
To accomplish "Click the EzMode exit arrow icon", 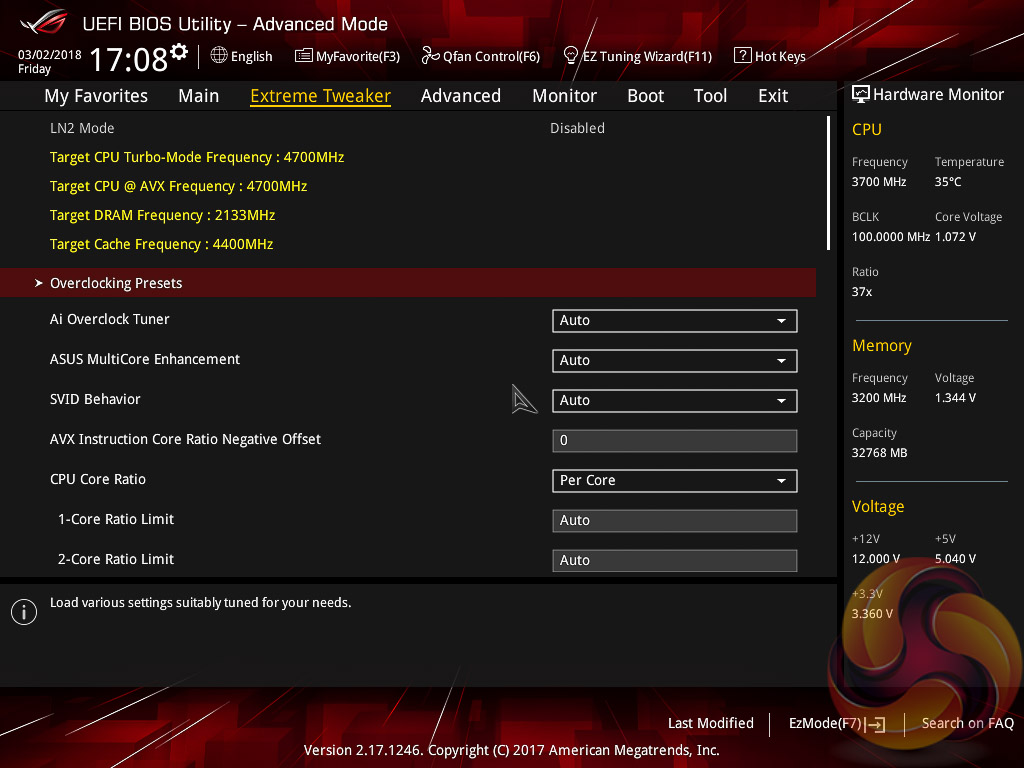I will (875, 724).
